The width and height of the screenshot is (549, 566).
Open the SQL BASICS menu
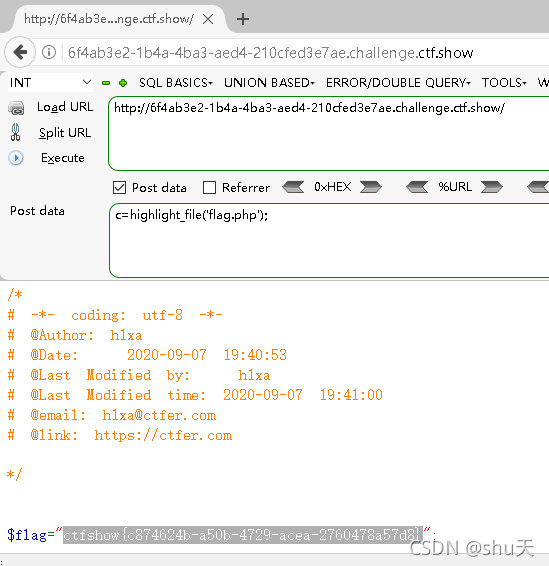pos(176,83)
